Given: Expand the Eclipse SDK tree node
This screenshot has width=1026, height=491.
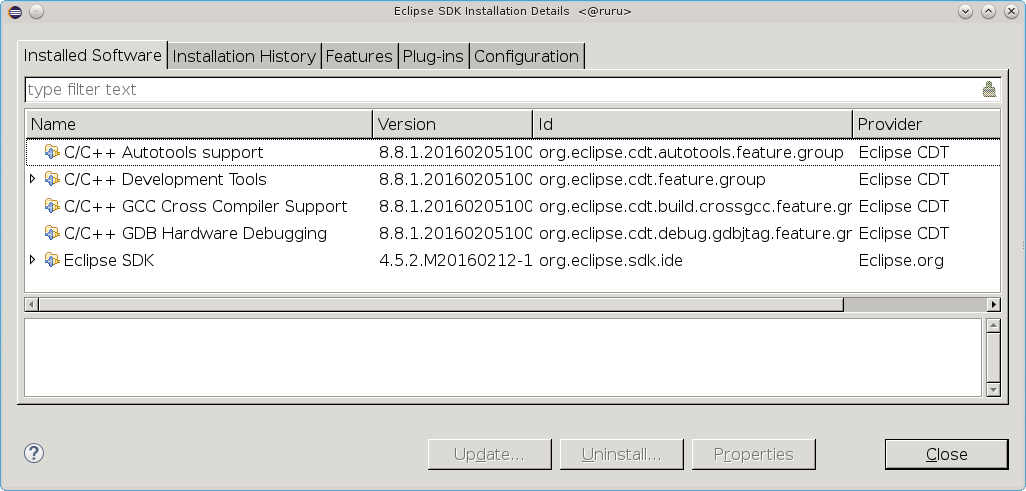Looking at the screenshot, I should click(33, 260).
